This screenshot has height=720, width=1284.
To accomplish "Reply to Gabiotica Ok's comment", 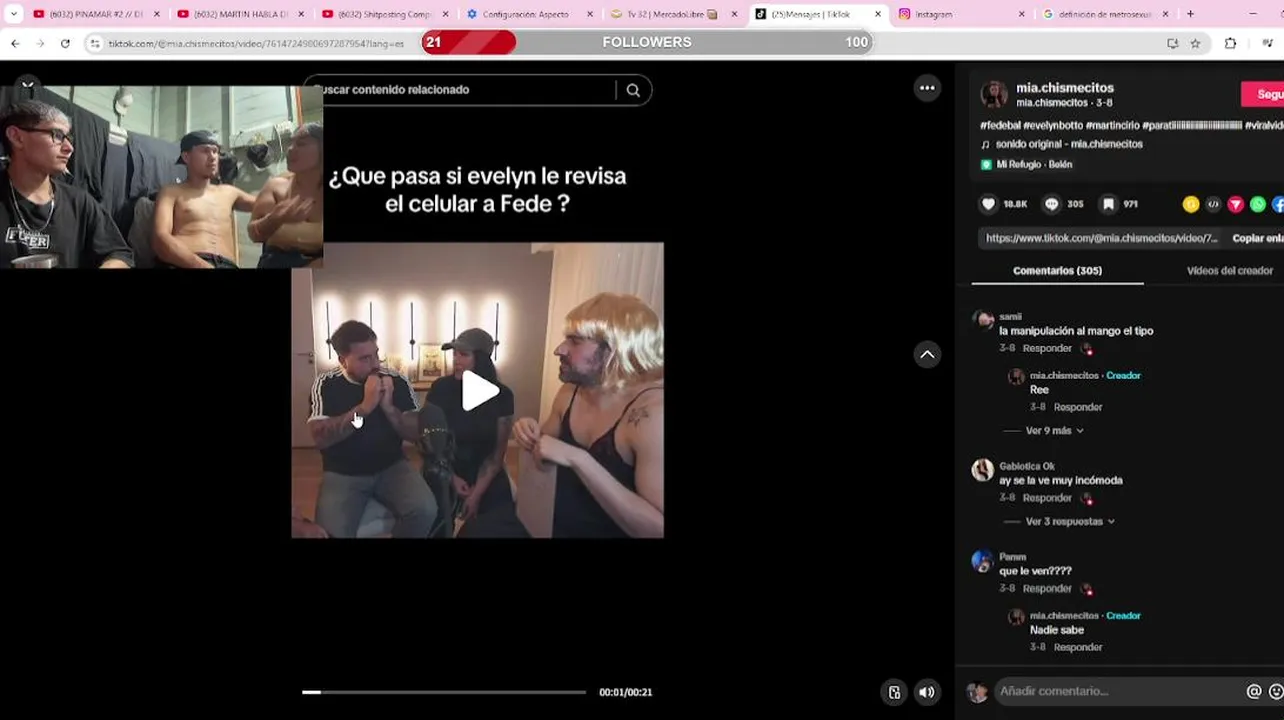I will 1047,498.
